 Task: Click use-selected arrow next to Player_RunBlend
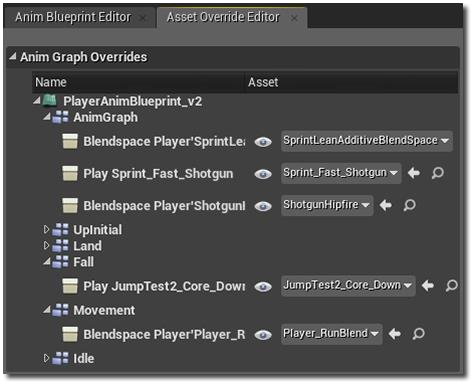pyautogui.click(x=395, y=333)
